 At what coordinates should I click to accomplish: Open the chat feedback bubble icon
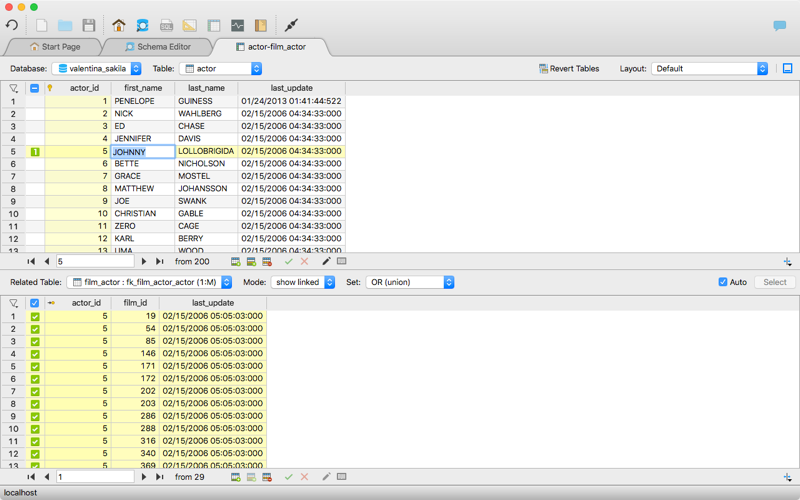tap(780, 26)
